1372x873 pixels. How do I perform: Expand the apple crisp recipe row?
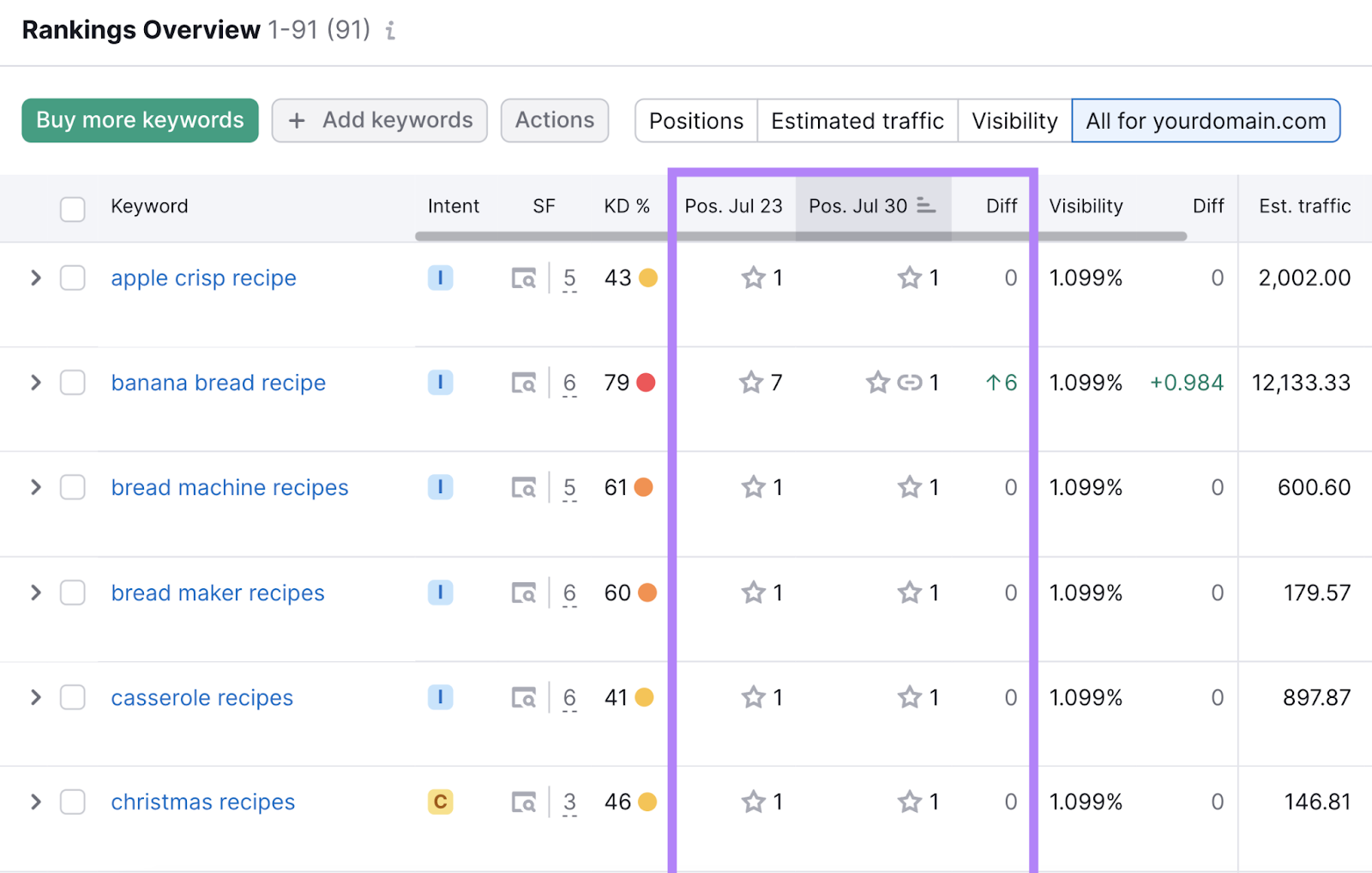(x=35, y=278)
